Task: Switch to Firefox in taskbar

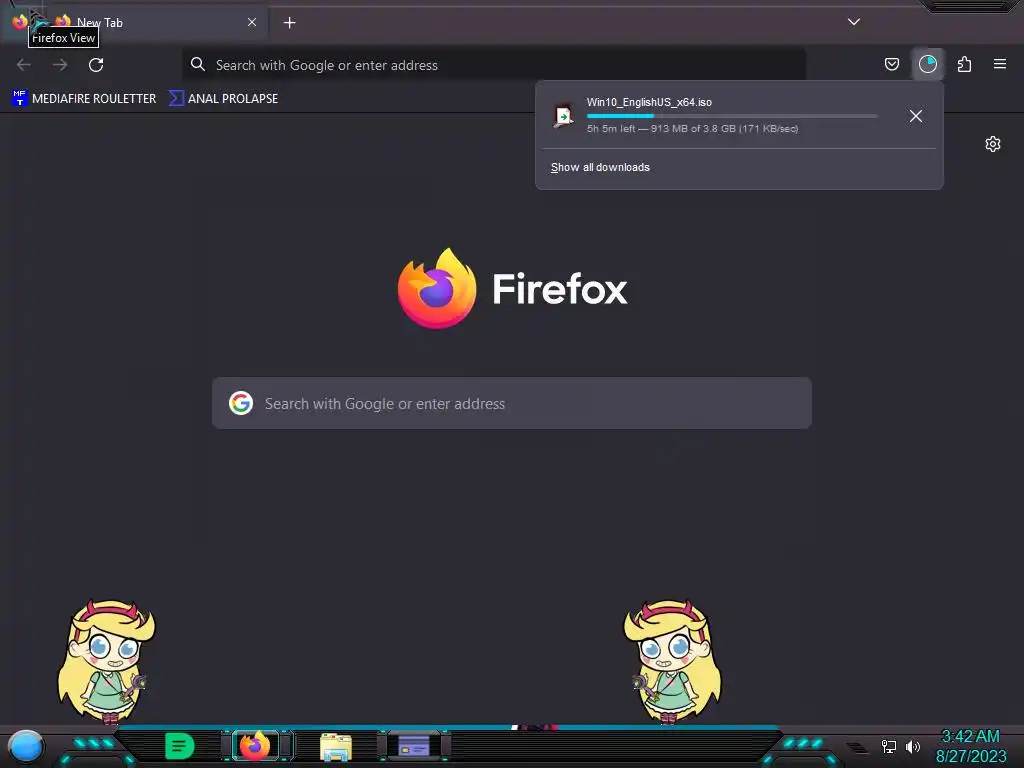Action: [255, 746]
